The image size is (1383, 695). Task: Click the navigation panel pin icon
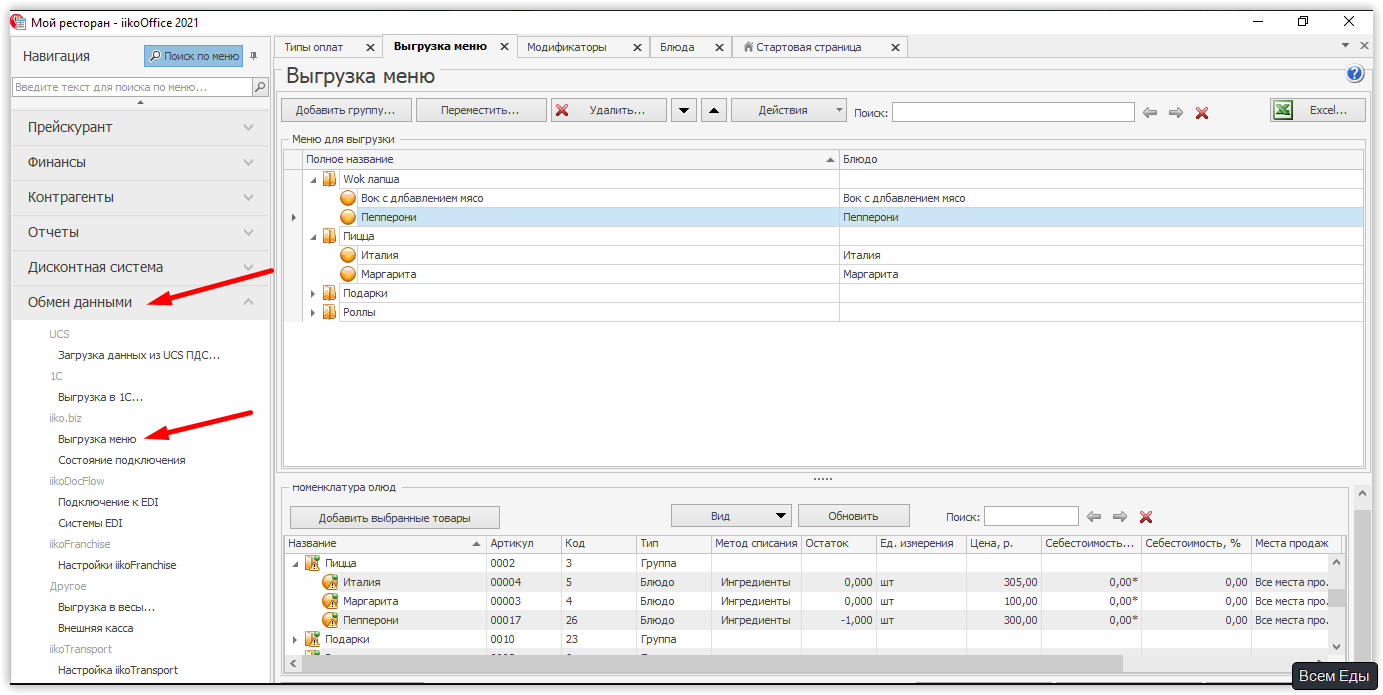tap(253, 56)
